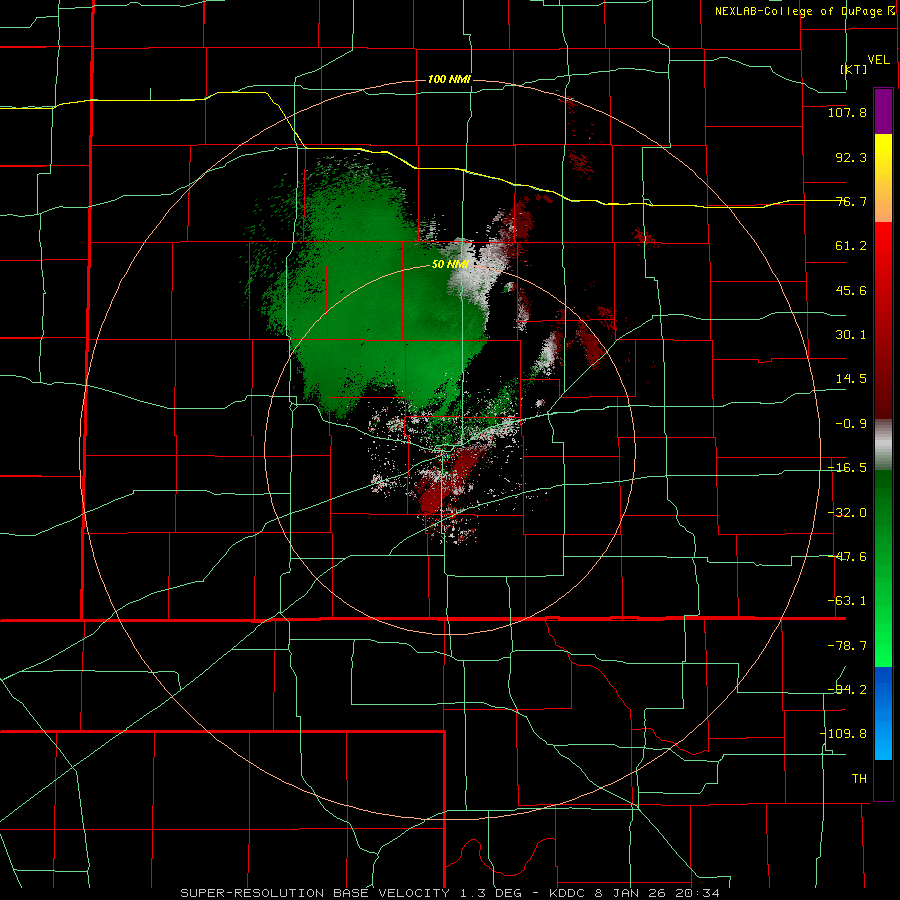Pick the gray segment of the color bar
This screenshot has height=900, width=900.
pyautogui.click(x=883, y=445)
